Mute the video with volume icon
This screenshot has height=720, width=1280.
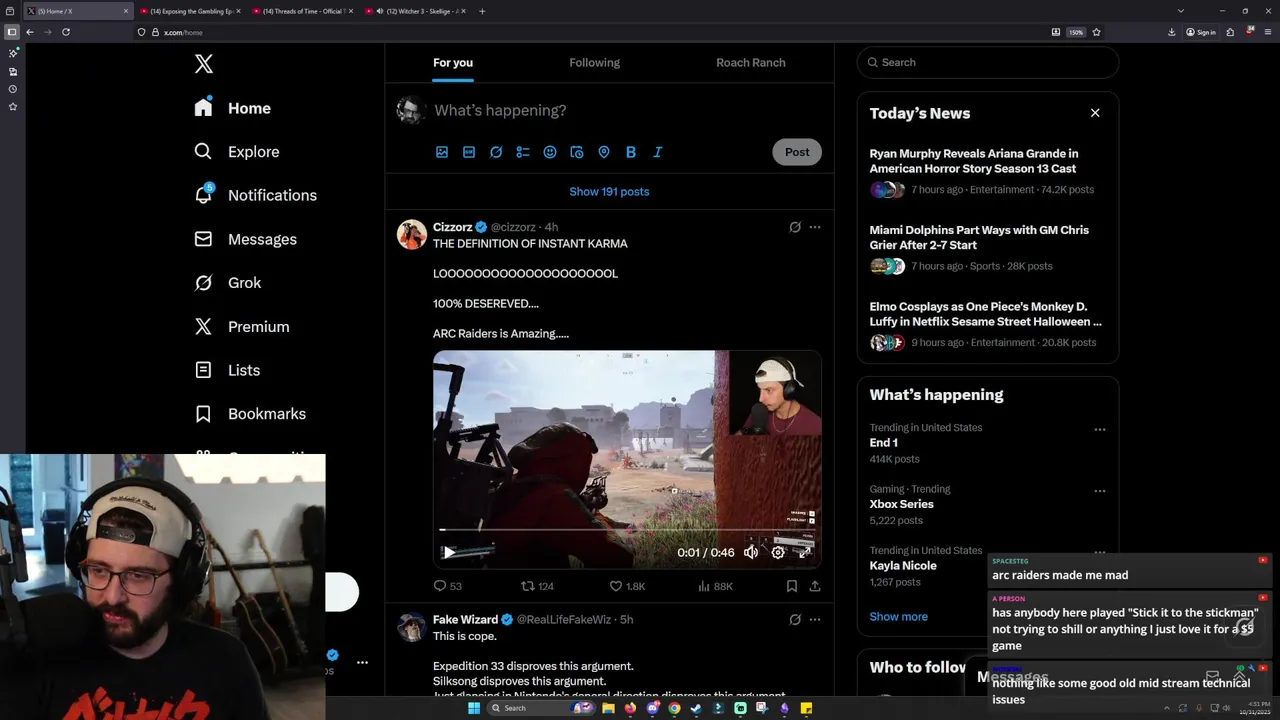click(x=751, y=552)
